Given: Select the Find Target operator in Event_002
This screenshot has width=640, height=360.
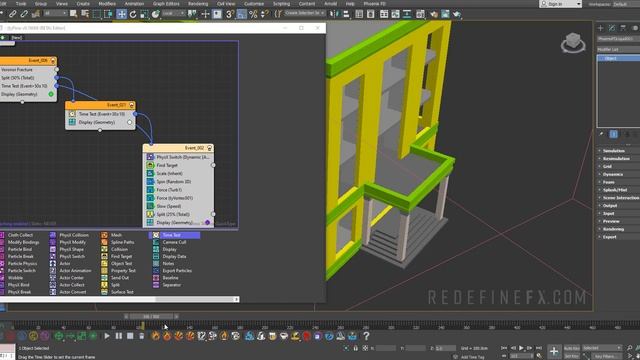Looking at the screenshot, I should 178,165.
